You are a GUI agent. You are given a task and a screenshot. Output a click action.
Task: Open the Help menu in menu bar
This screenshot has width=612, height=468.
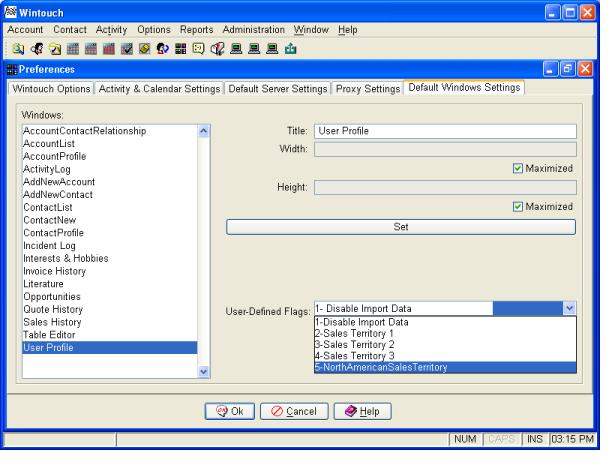click(348, 30)
